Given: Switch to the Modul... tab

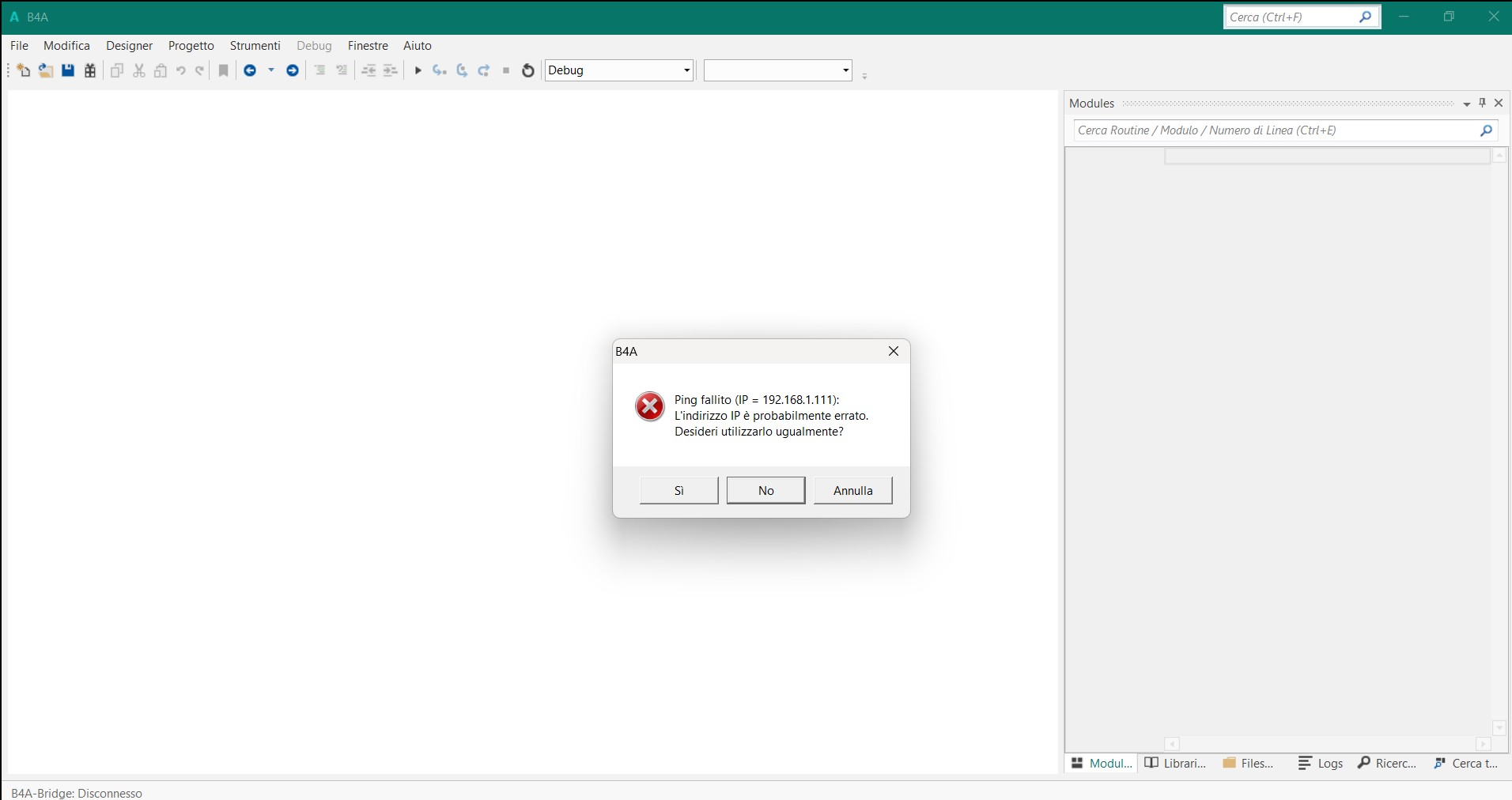Looking at the screenshot, I should [x=1102, y=764].
